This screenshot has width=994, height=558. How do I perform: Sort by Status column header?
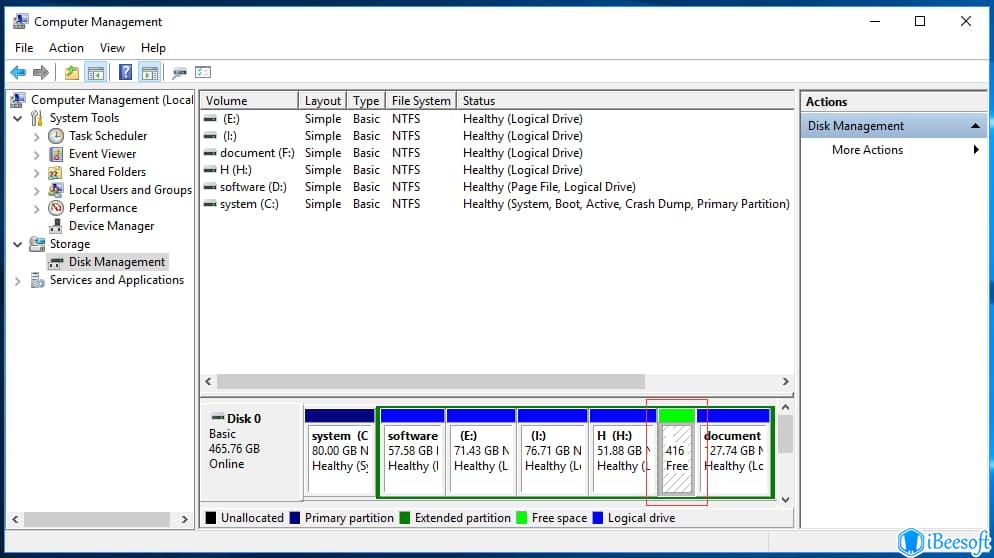tap(625, 101)
